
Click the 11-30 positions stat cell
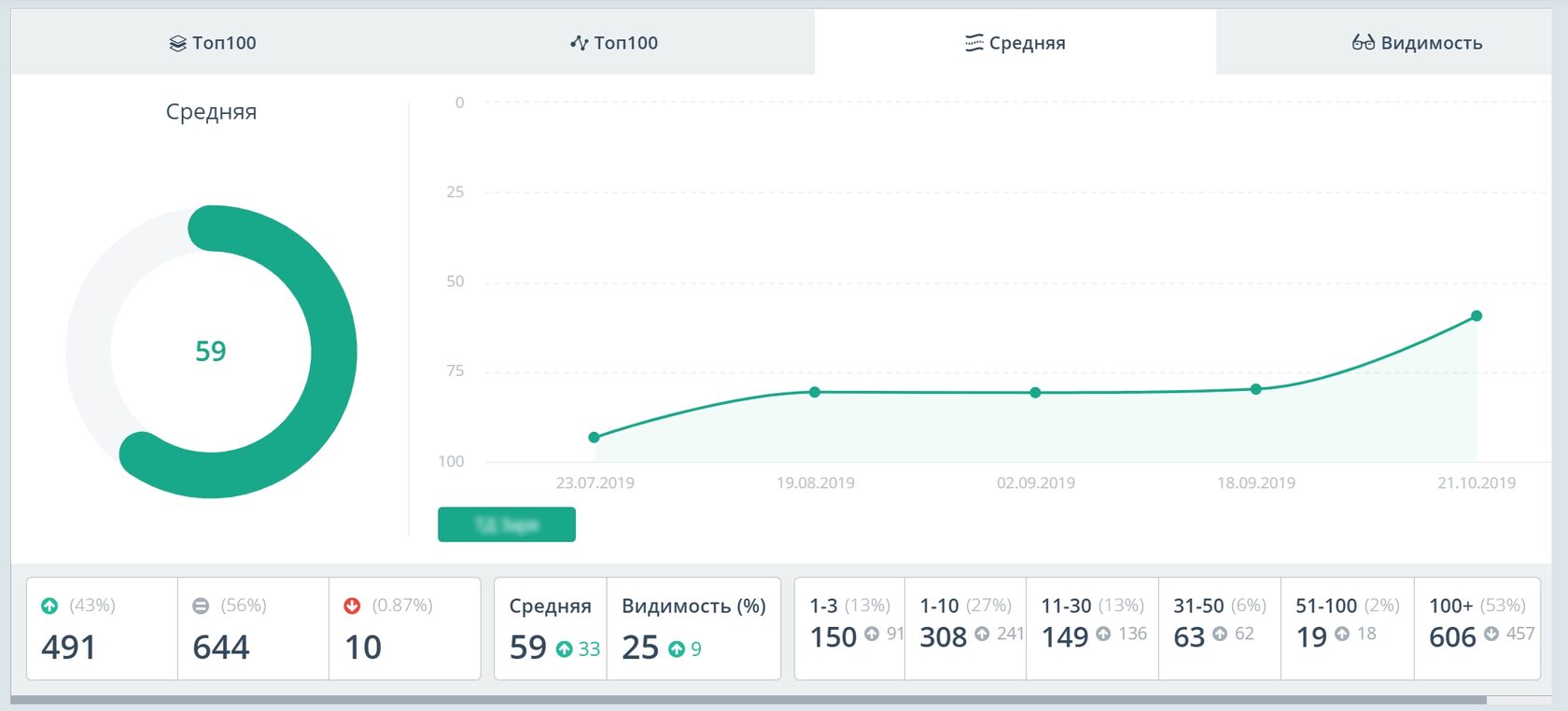coord(1092,628)
